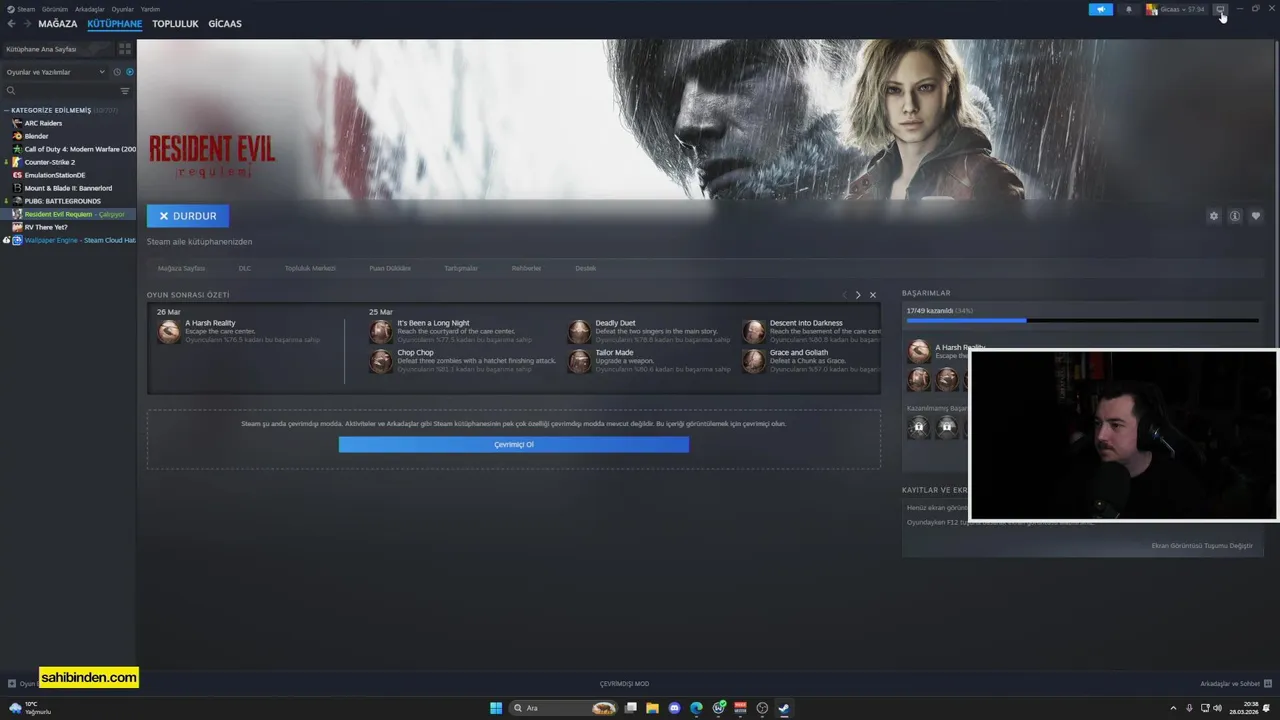The width and height of the screenshot is (1280, 720).
Task: Click Ekran Görüntüsü Tuşunu Değiştir button
Action: (1202, 546)
